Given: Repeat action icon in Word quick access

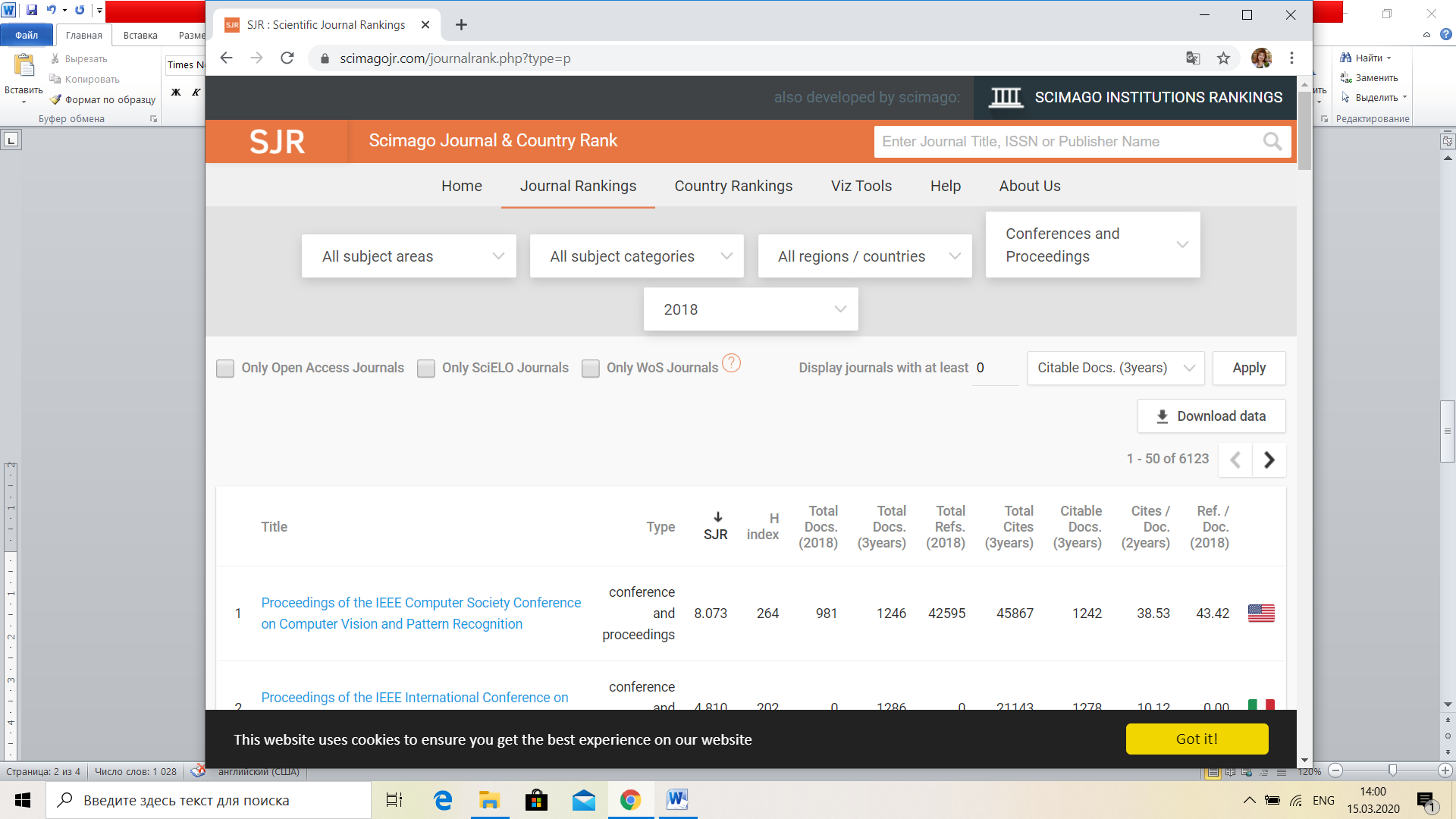Looking at the screenshot, I should [80, 11].
